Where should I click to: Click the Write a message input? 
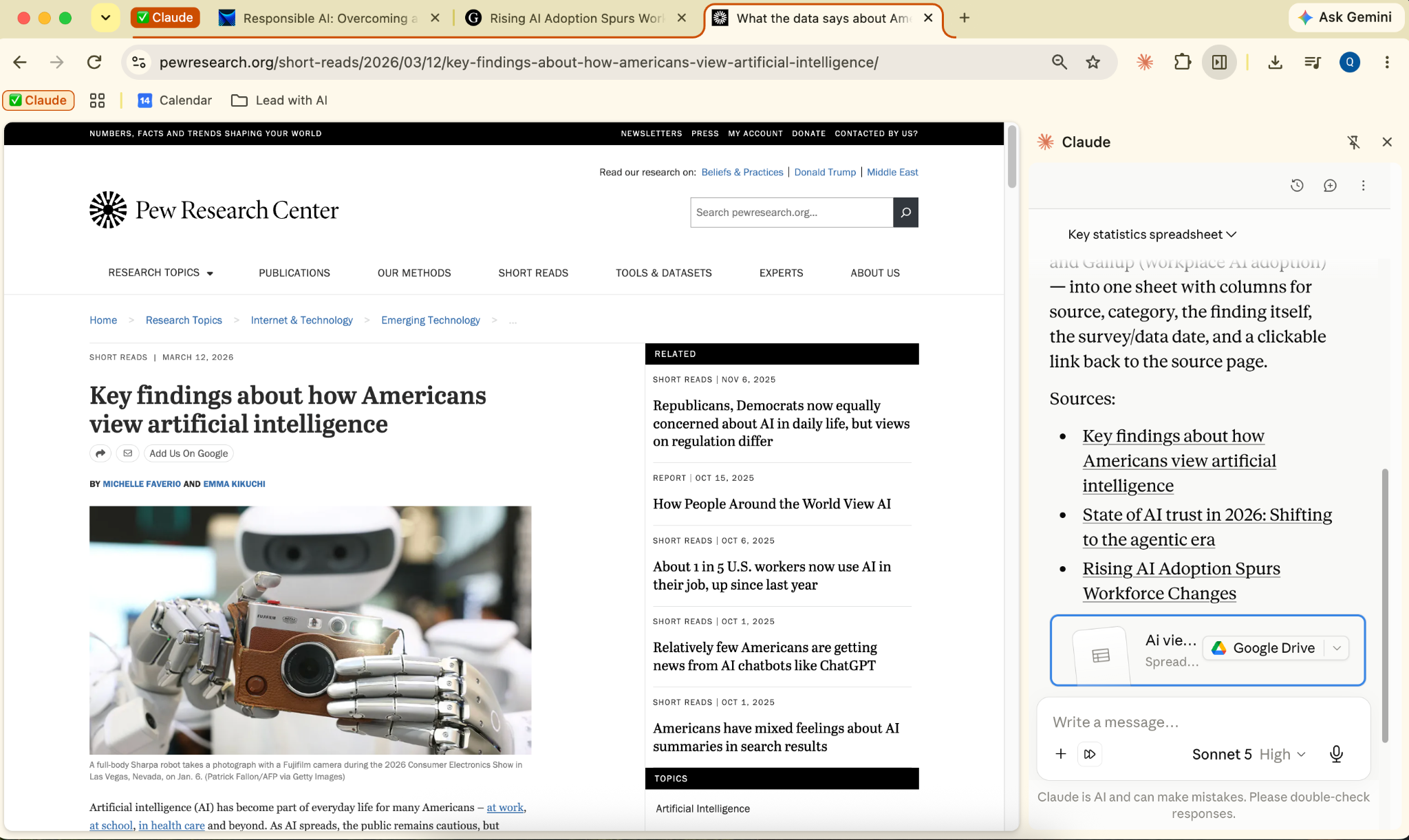pos(1203,722)
